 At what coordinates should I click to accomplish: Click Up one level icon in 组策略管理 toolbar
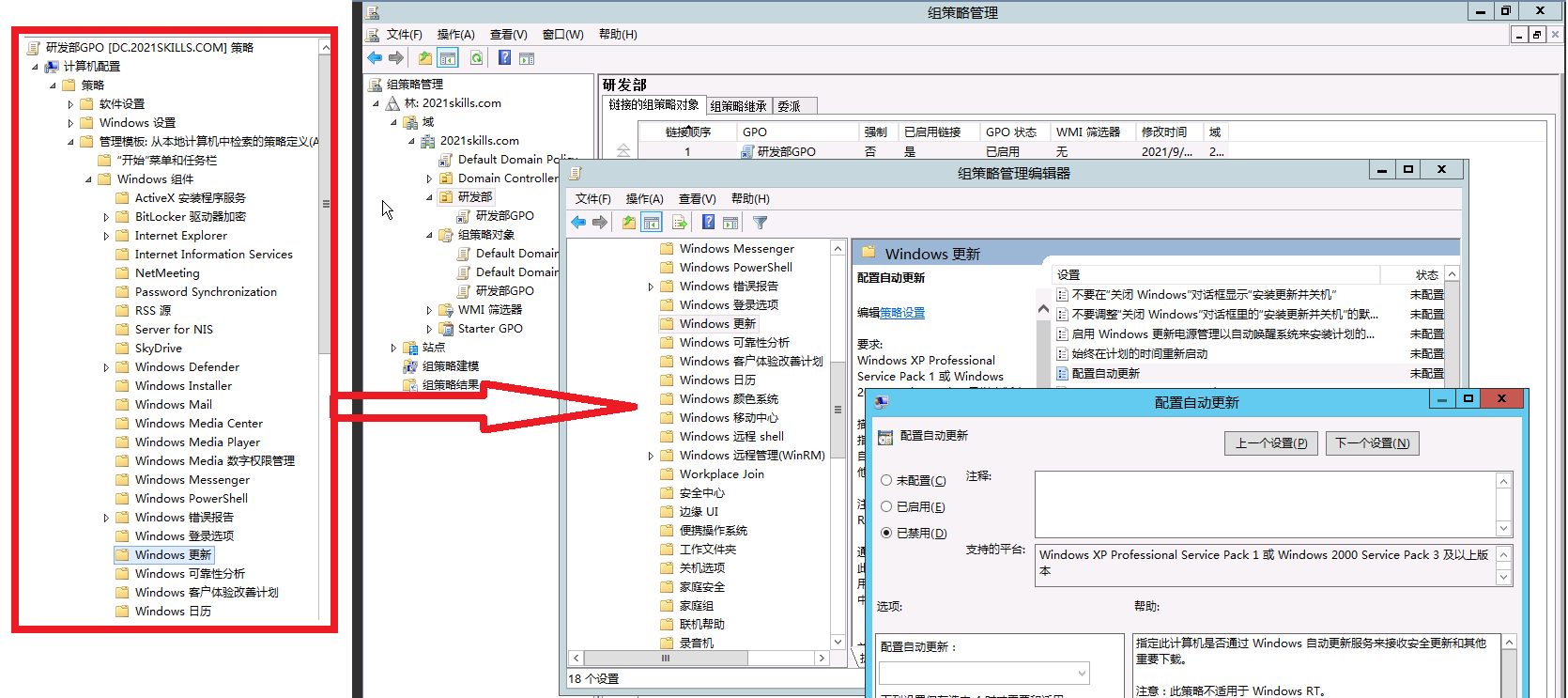click(425, 58)
